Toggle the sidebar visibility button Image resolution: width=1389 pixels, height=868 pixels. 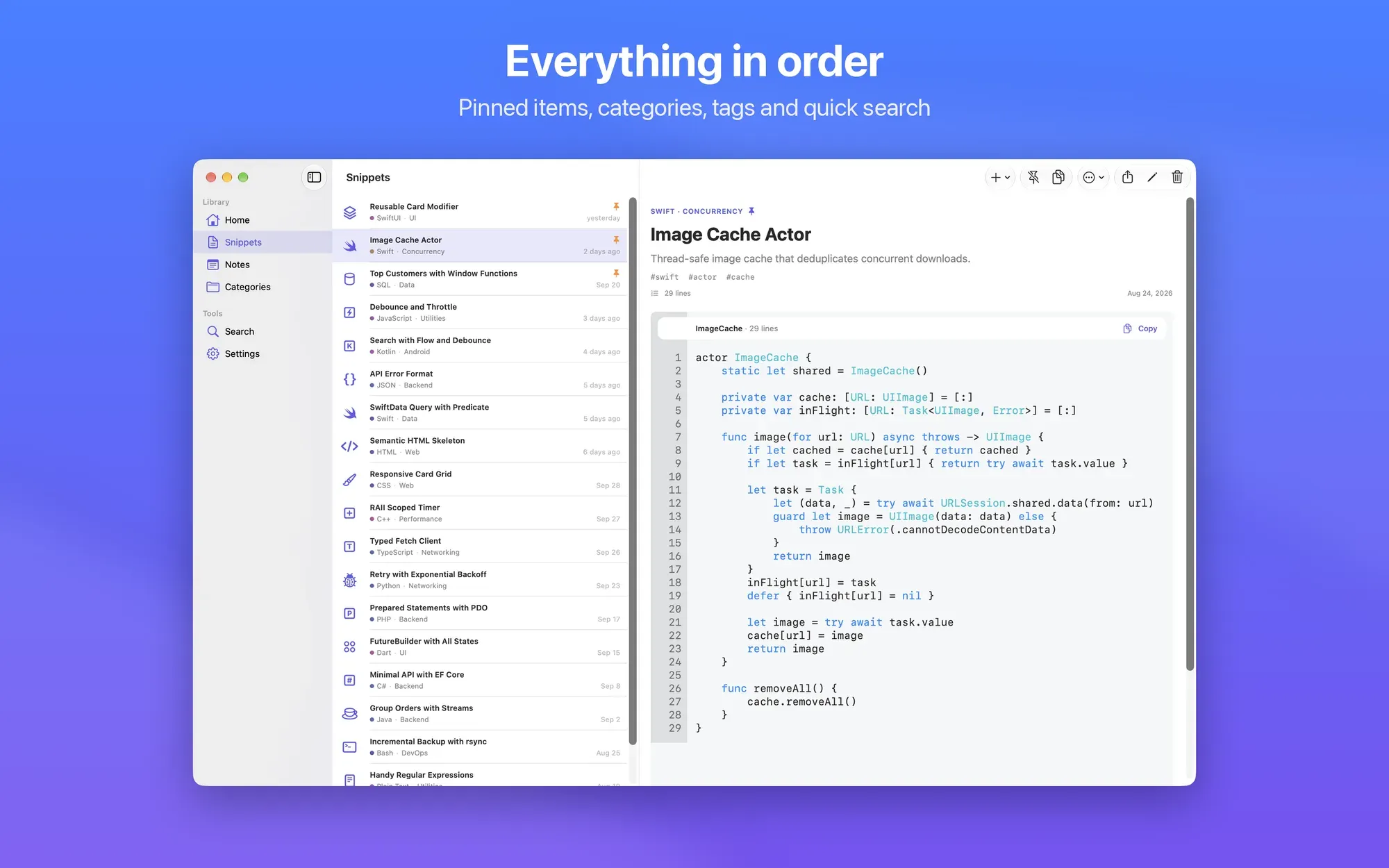(x=314, y=177)
